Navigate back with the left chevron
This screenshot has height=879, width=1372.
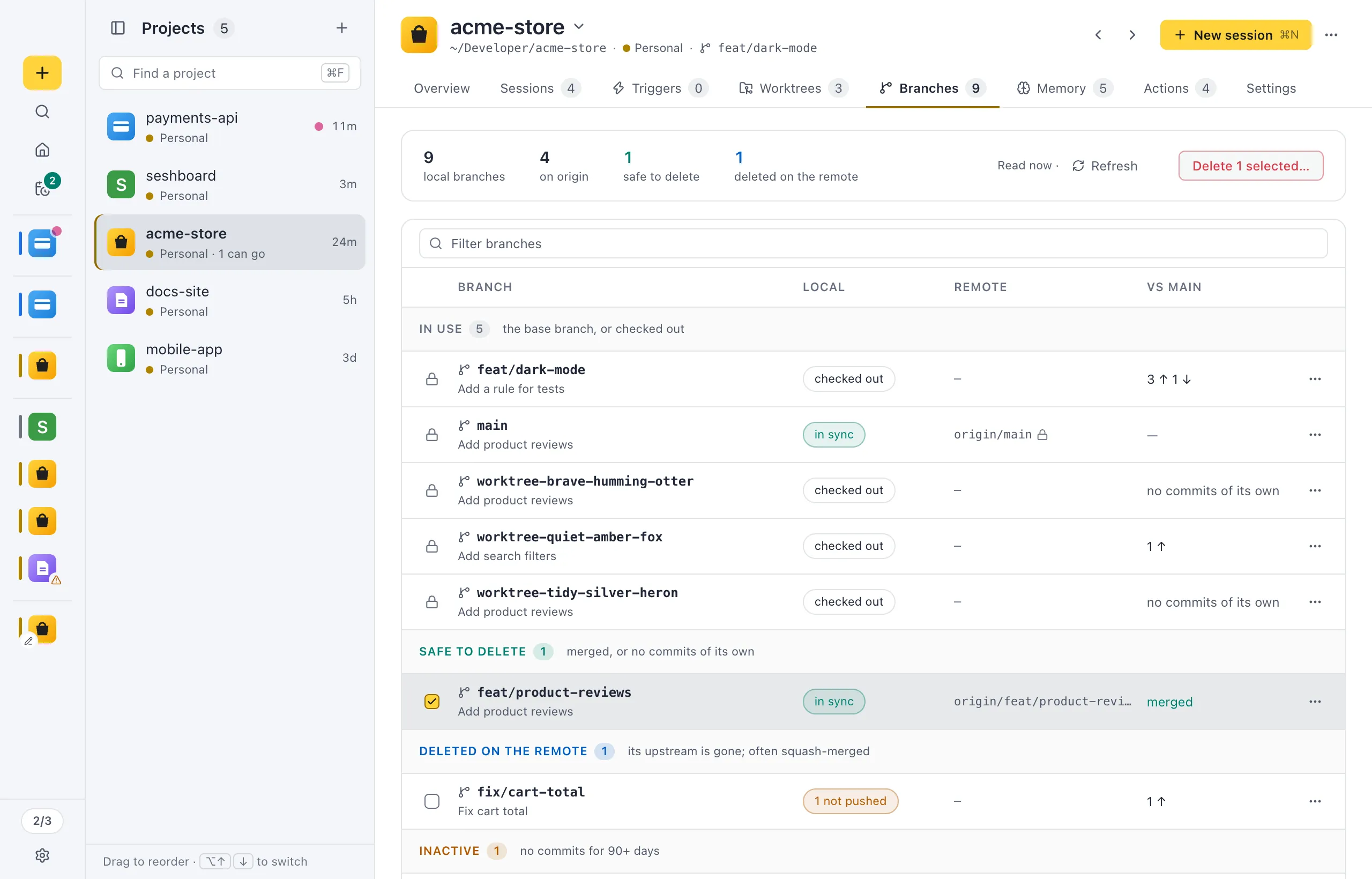[1098, 35]
